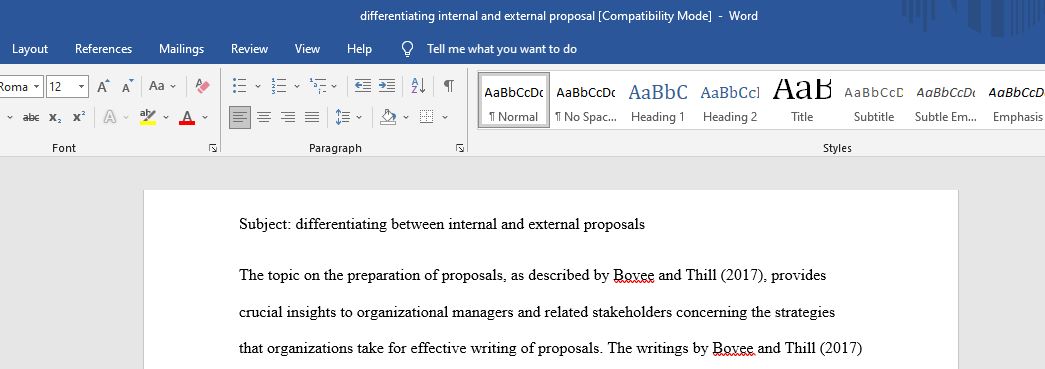
Task: Click the Grow Font size icon
Action: point(103,86)
